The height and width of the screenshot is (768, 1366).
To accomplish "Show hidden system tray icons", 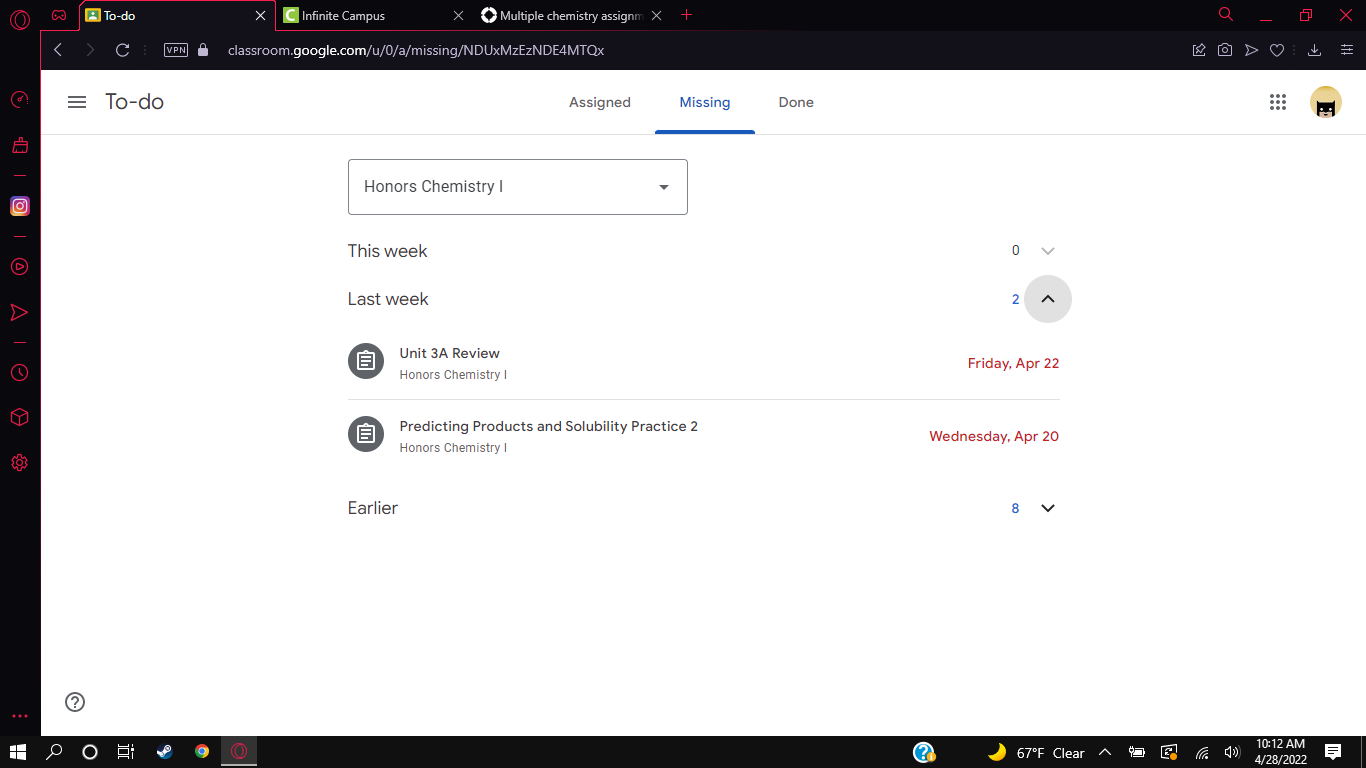I will [1105, 753].
